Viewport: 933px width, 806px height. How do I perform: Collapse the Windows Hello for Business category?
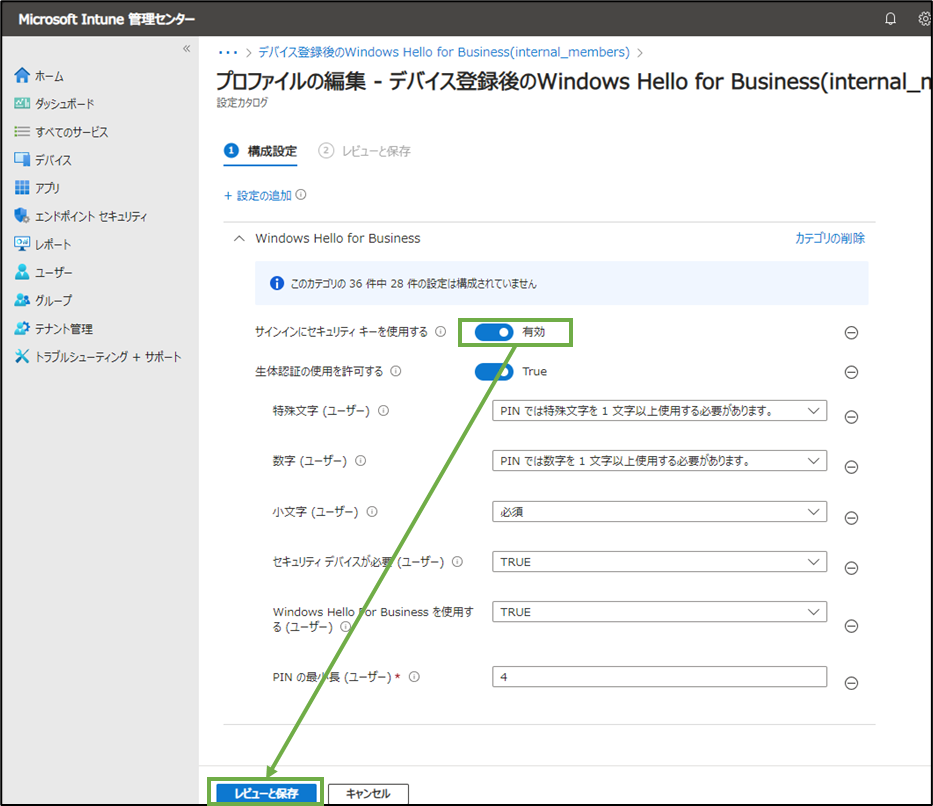pyautogui.click(x=239, y=239)
